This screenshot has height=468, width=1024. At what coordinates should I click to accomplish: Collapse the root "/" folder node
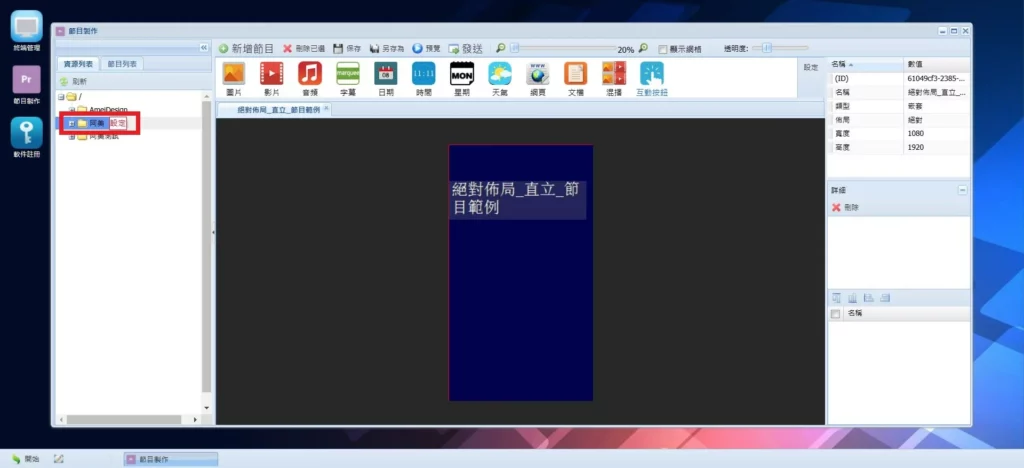click(x=62, y=96)
